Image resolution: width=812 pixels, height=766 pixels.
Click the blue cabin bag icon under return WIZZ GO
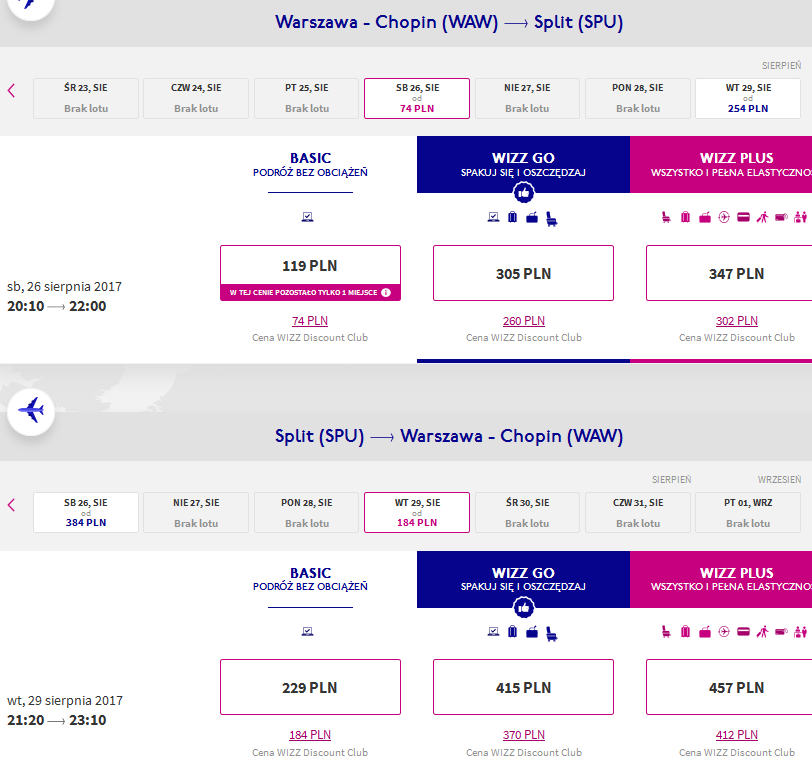532,632
